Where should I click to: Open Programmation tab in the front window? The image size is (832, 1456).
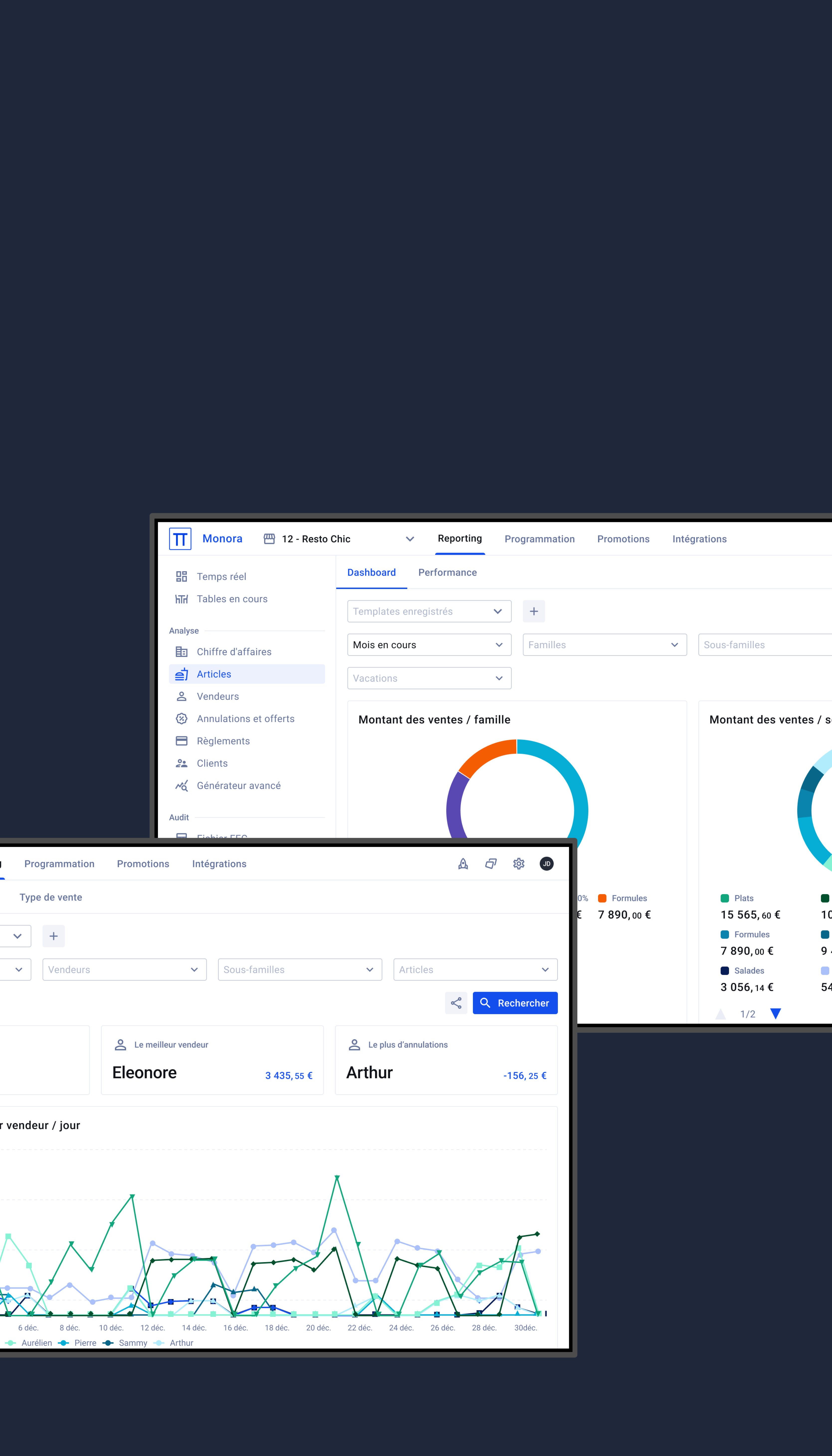point(59,864)
